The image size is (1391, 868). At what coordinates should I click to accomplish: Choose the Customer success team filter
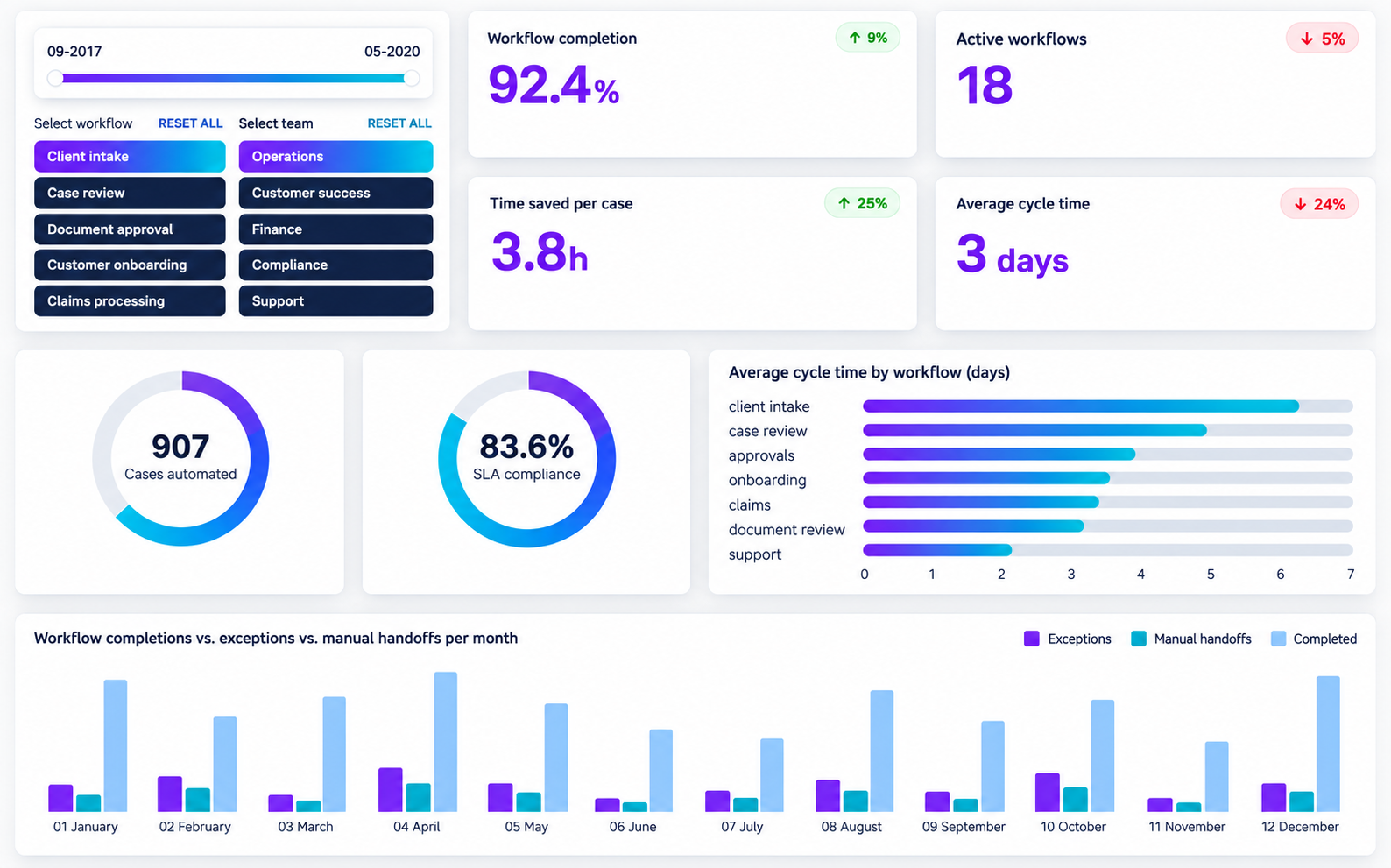pos(335,193)
